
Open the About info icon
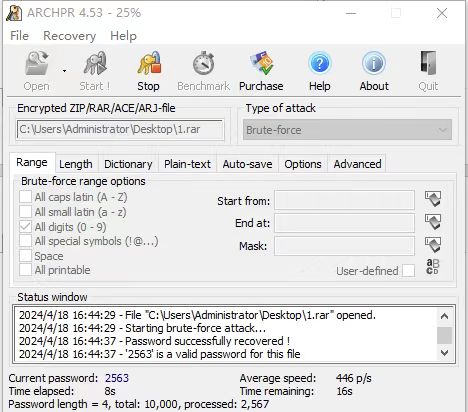click(374, 63)
